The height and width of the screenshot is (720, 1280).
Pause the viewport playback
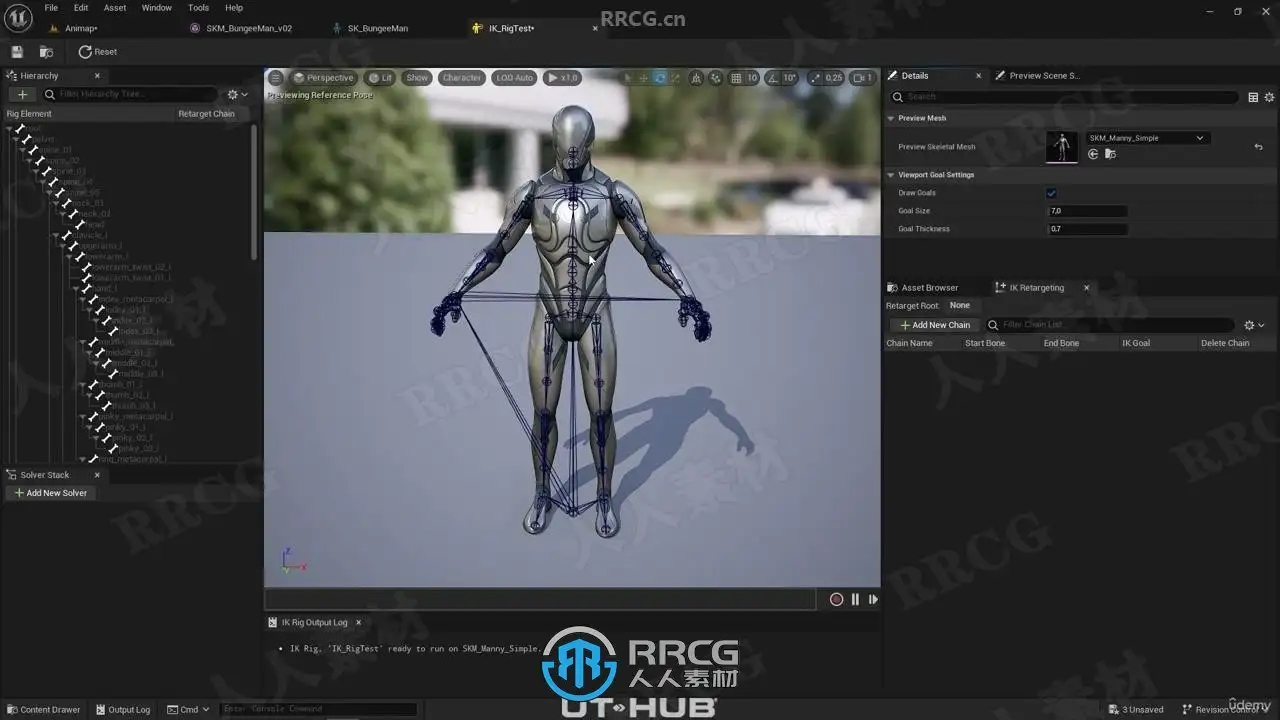coord(855,600)
